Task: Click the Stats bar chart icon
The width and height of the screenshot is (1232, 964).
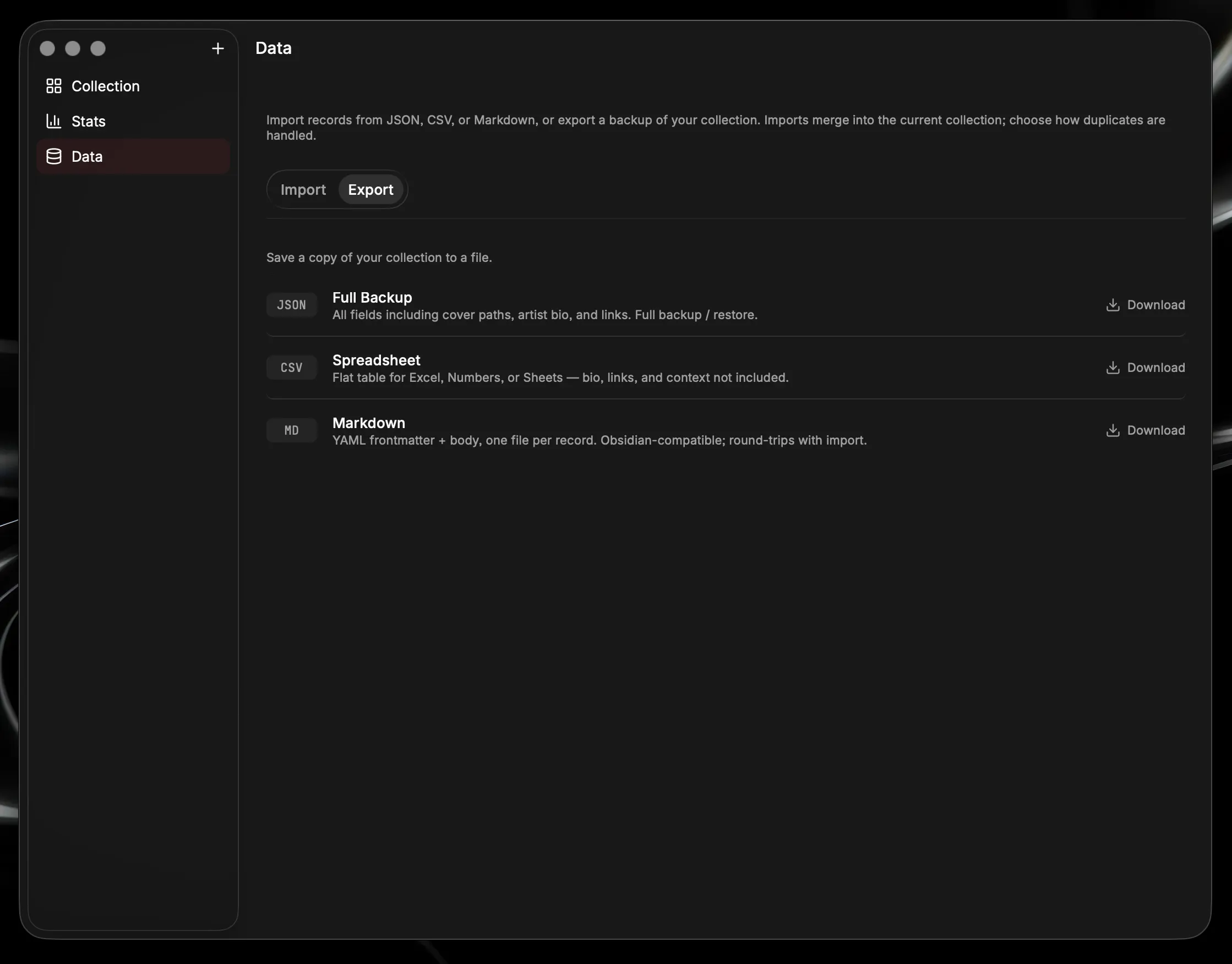Action: tap(53, 121)
